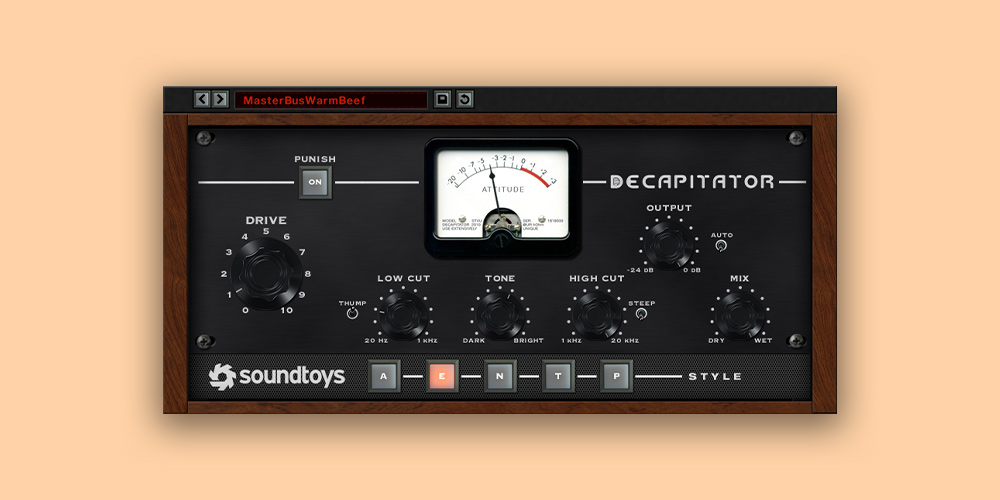Click the Tone knob
Screen dimensions: 1000x500
(500, 315)
